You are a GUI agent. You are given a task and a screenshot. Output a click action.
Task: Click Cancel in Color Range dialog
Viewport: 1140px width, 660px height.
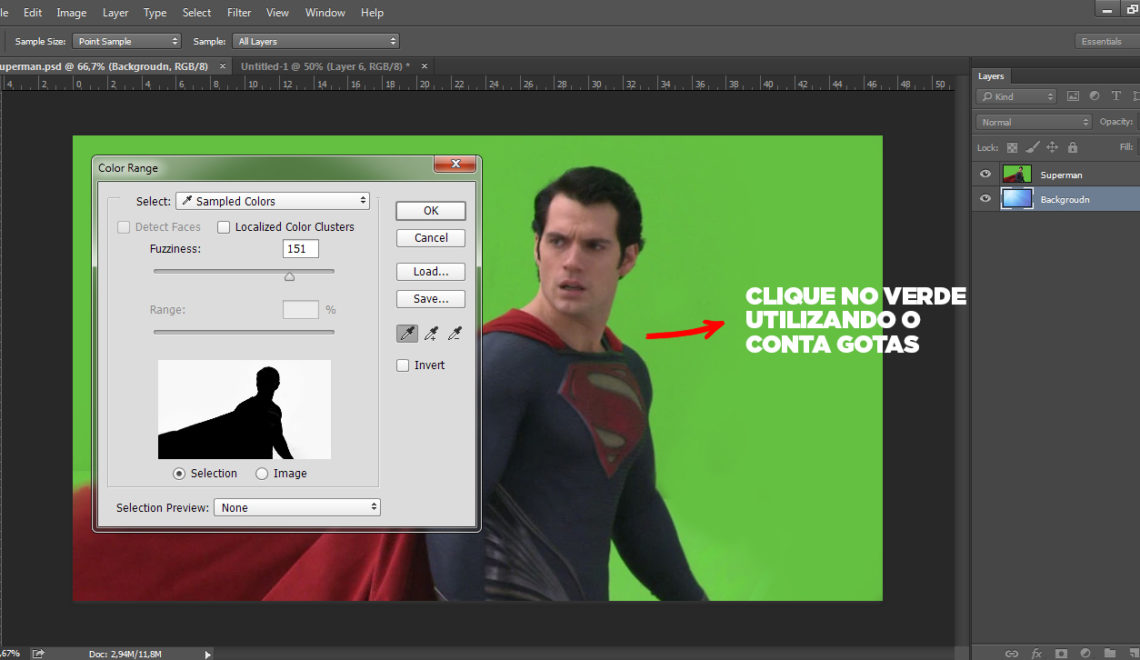(x=430, y=238)
